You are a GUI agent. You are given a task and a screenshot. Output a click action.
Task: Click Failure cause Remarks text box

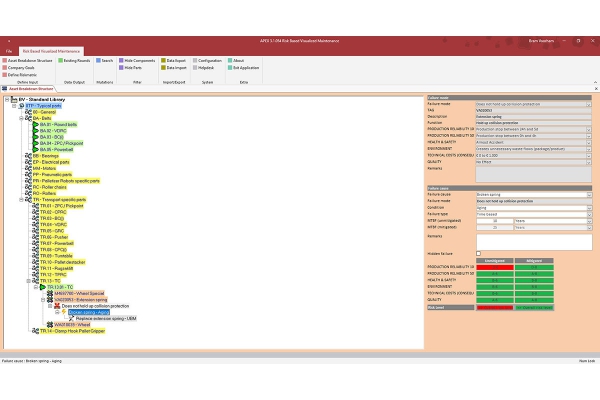[x=534, y=242]
